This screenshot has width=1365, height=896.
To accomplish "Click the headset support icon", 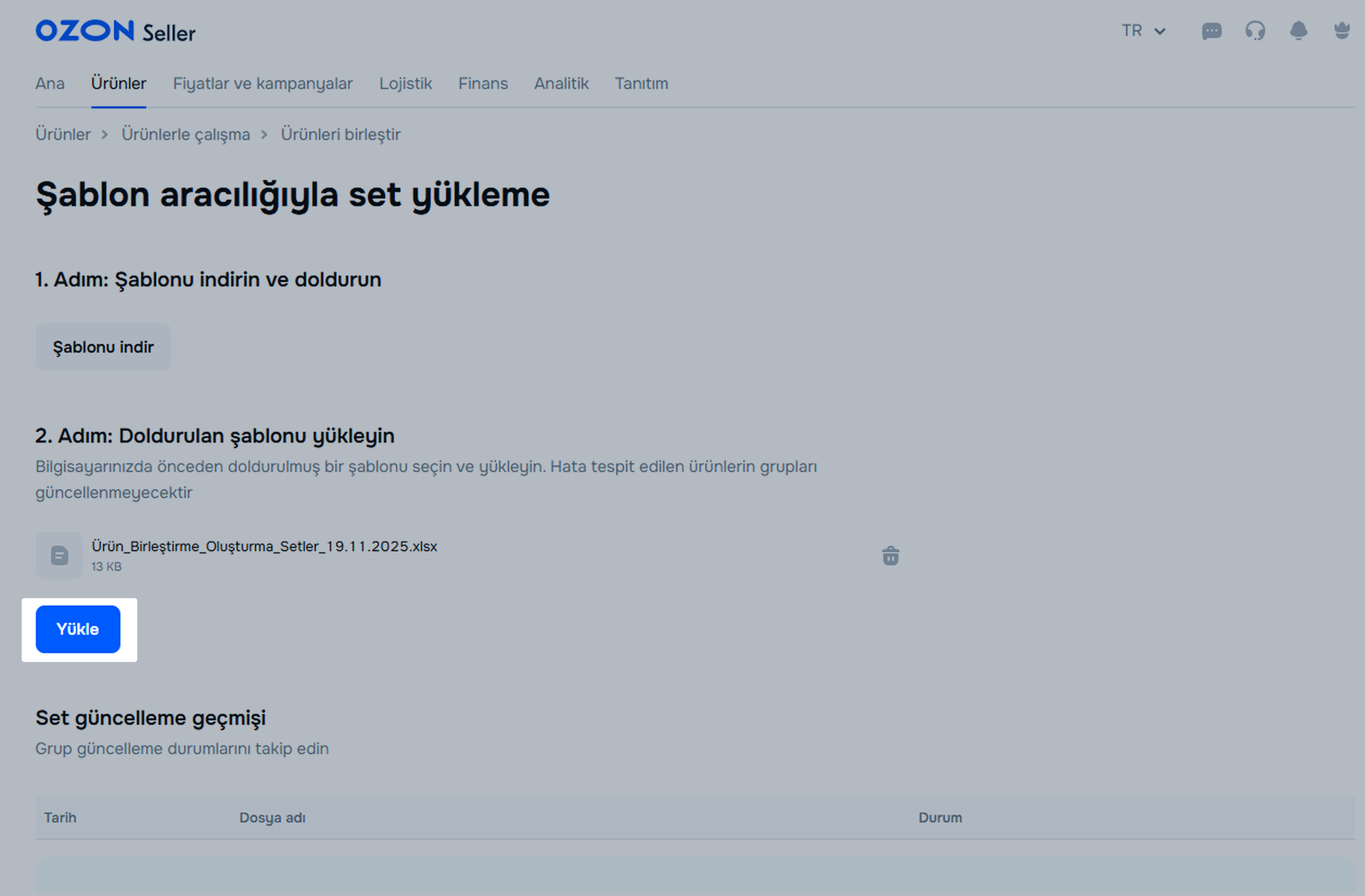I will (x=1255, y=31).
